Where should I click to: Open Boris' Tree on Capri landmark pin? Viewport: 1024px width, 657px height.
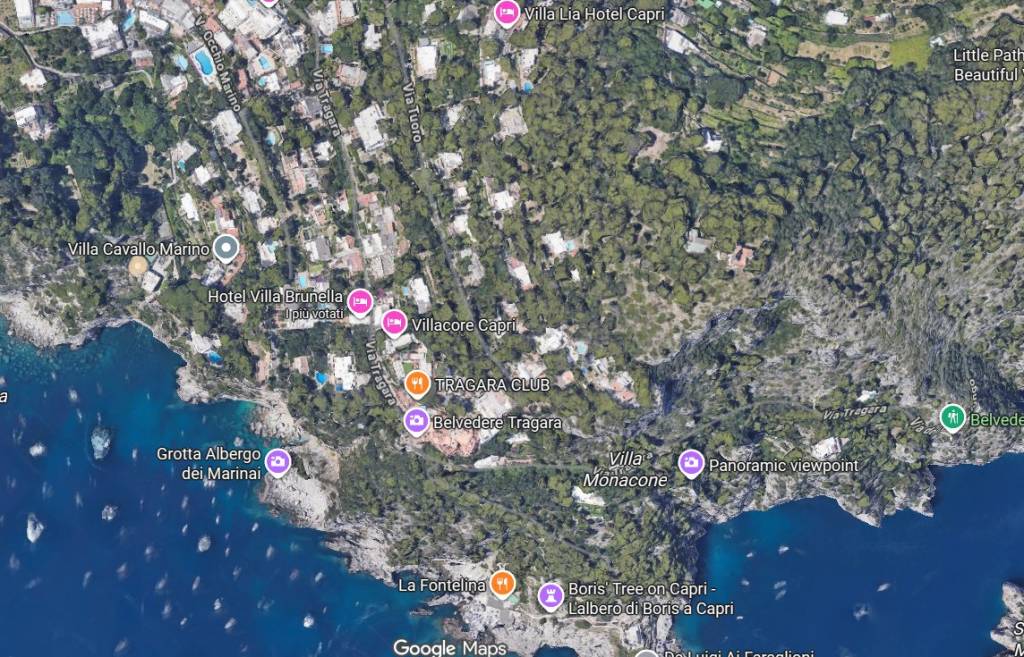pyautogui.click(x=551, y=596)
